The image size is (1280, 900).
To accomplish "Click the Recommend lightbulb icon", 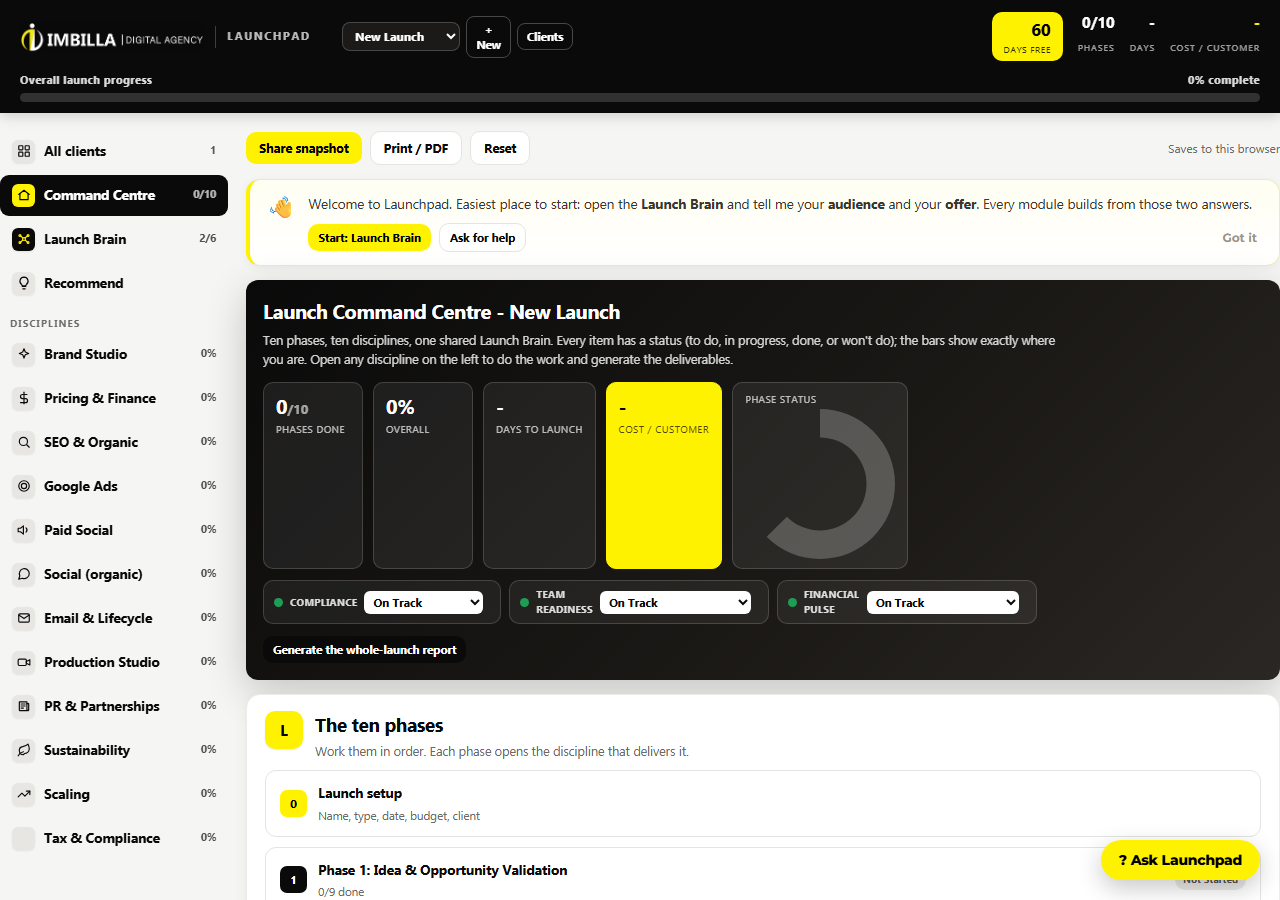I will point(23,283).
